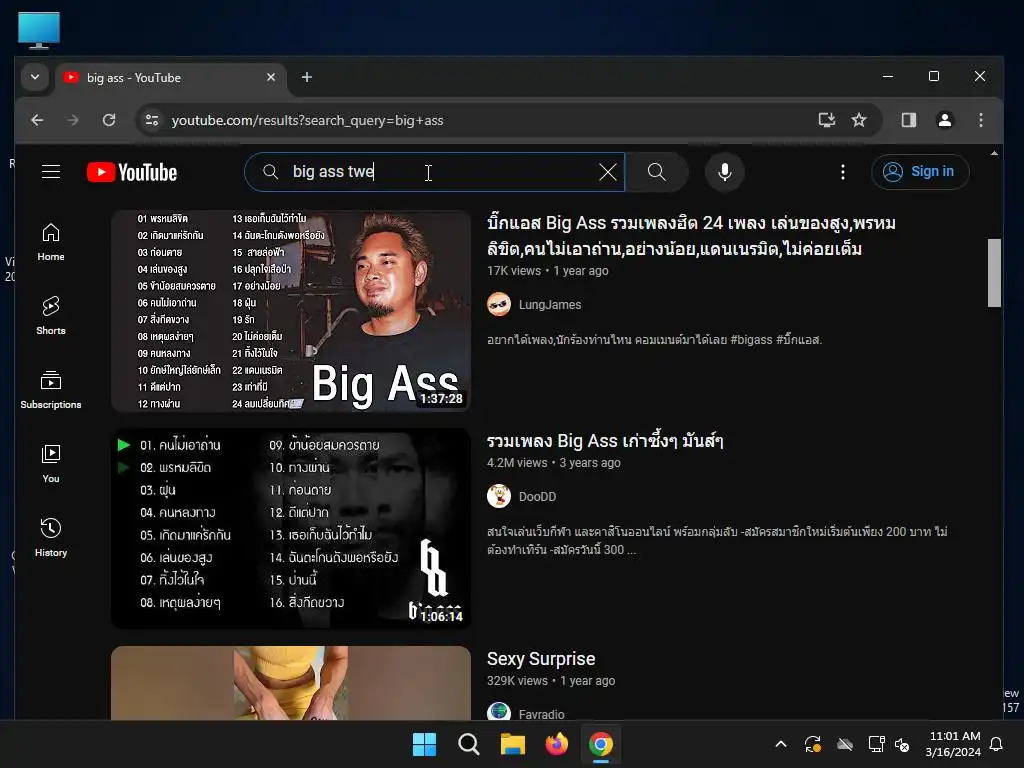Open the taskbar clock showing 11:01 AM
The height and width of the screenshot is (768, 1024).
point(953,744)
